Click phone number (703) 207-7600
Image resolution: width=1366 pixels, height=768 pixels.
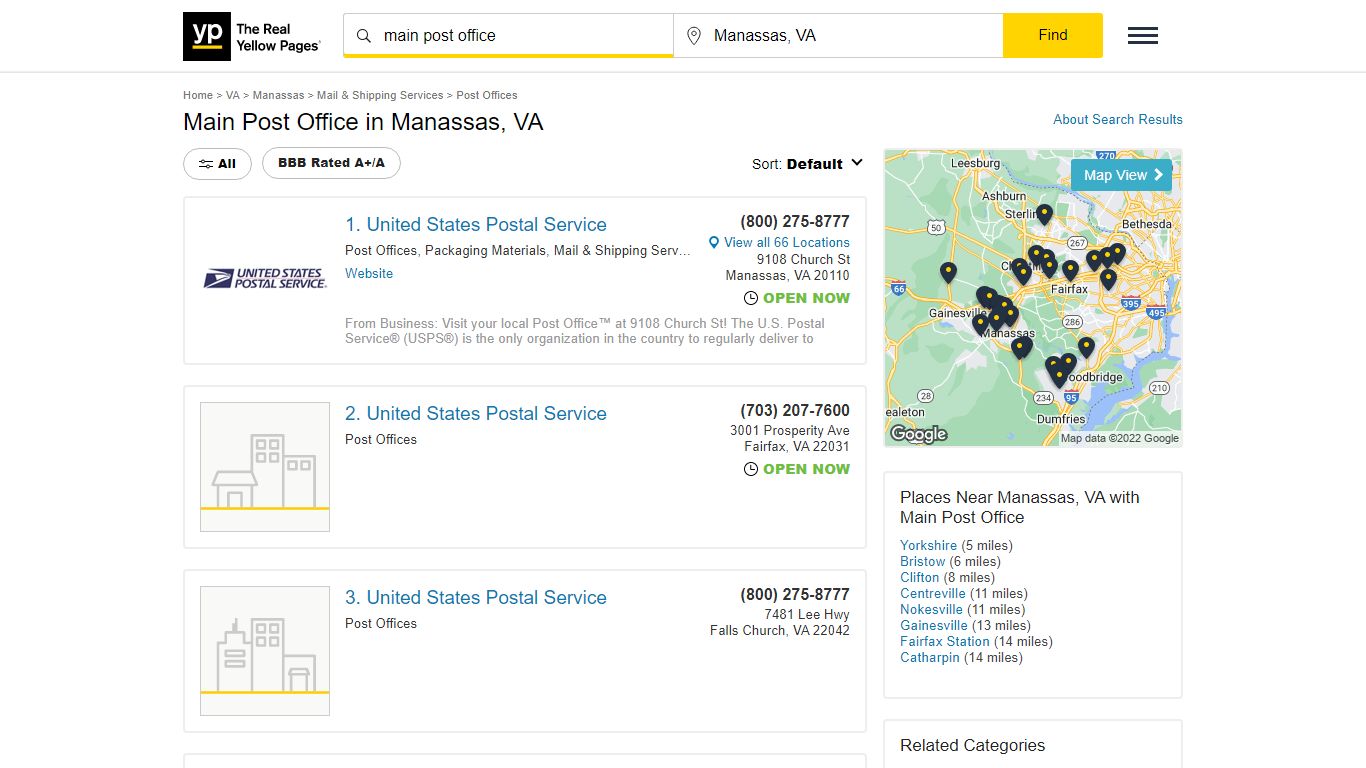pos(795,411)
